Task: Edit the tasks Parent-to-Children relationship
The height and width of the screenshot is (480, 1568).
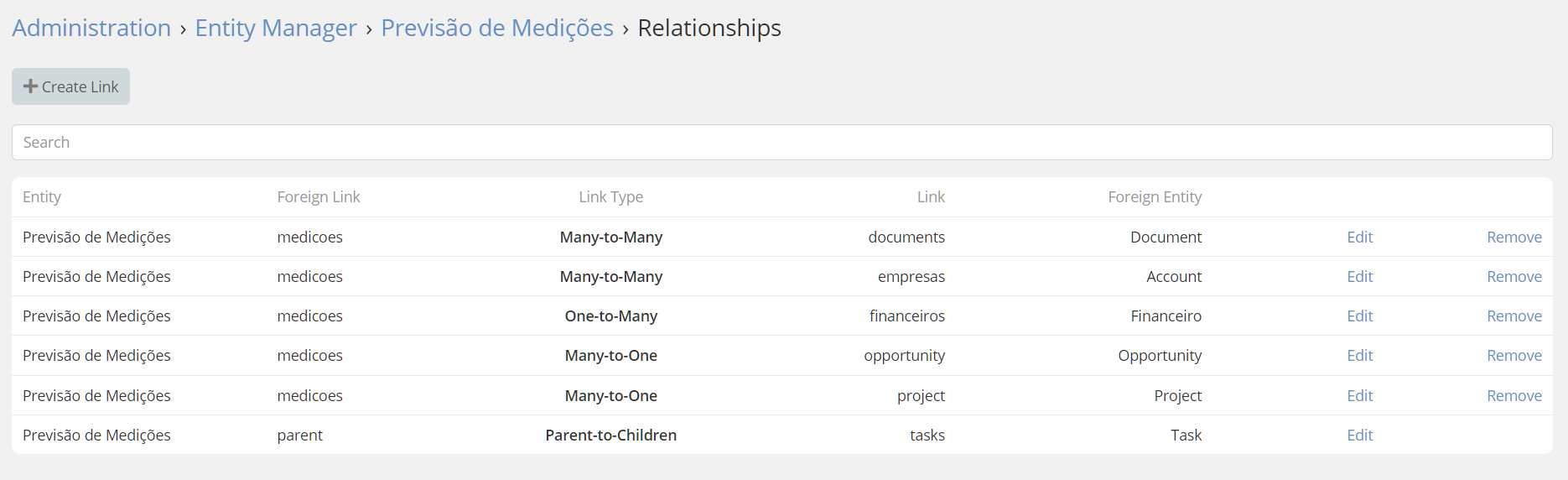Action: (x=1359, y=436)
